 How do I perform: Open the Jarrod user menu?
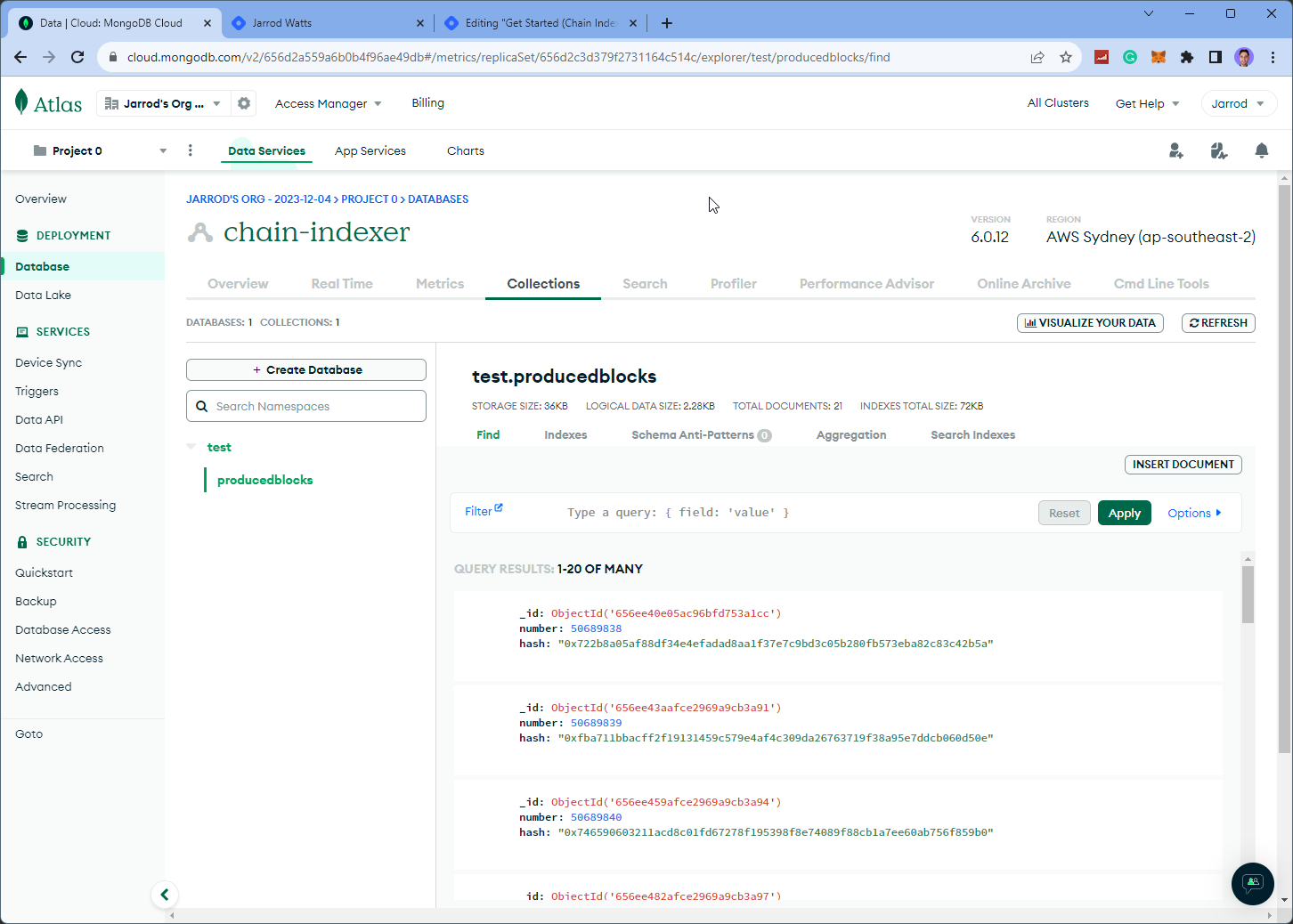coord(1238,103)
